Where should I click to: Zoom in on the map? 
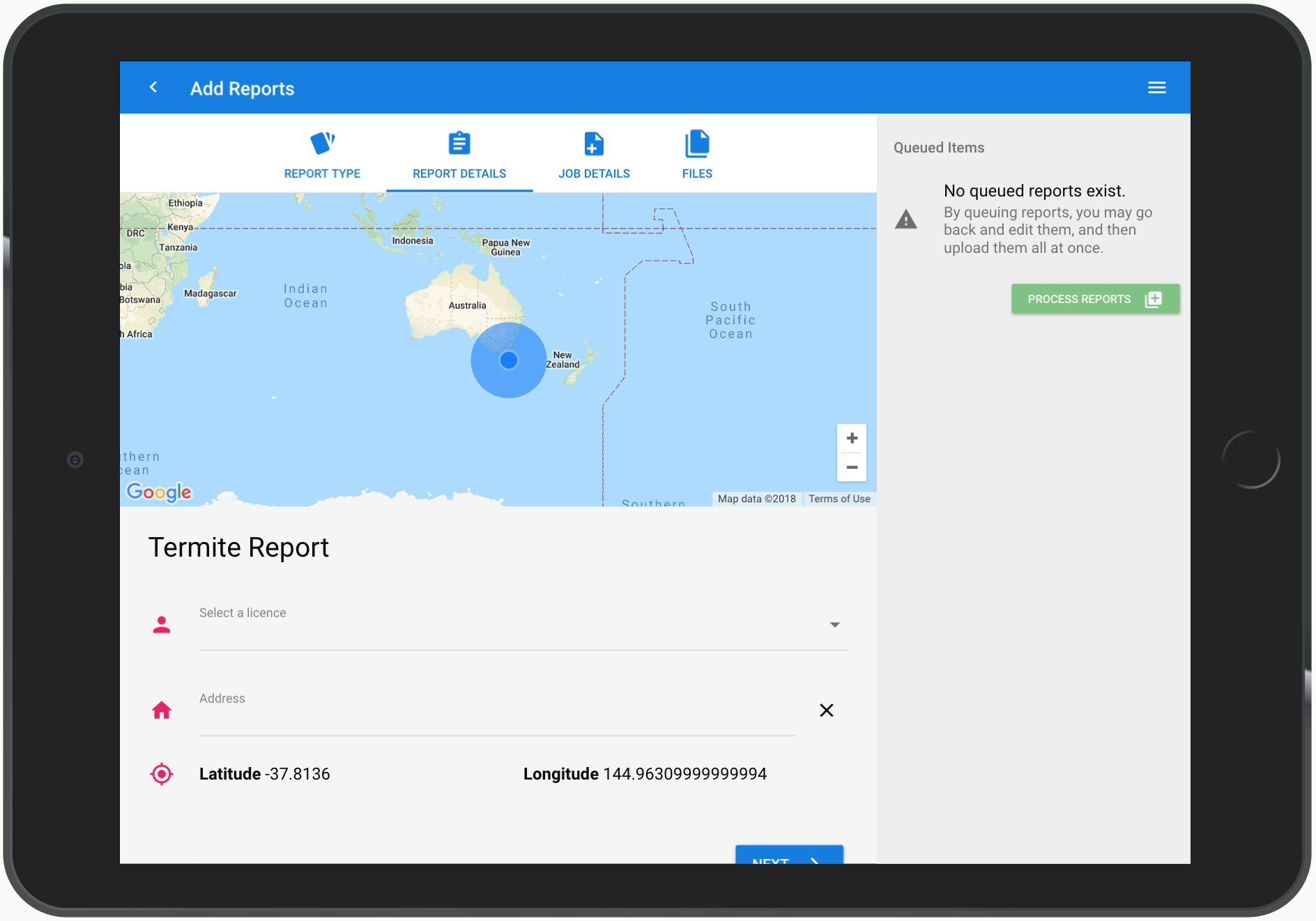(x=851, y=438)
